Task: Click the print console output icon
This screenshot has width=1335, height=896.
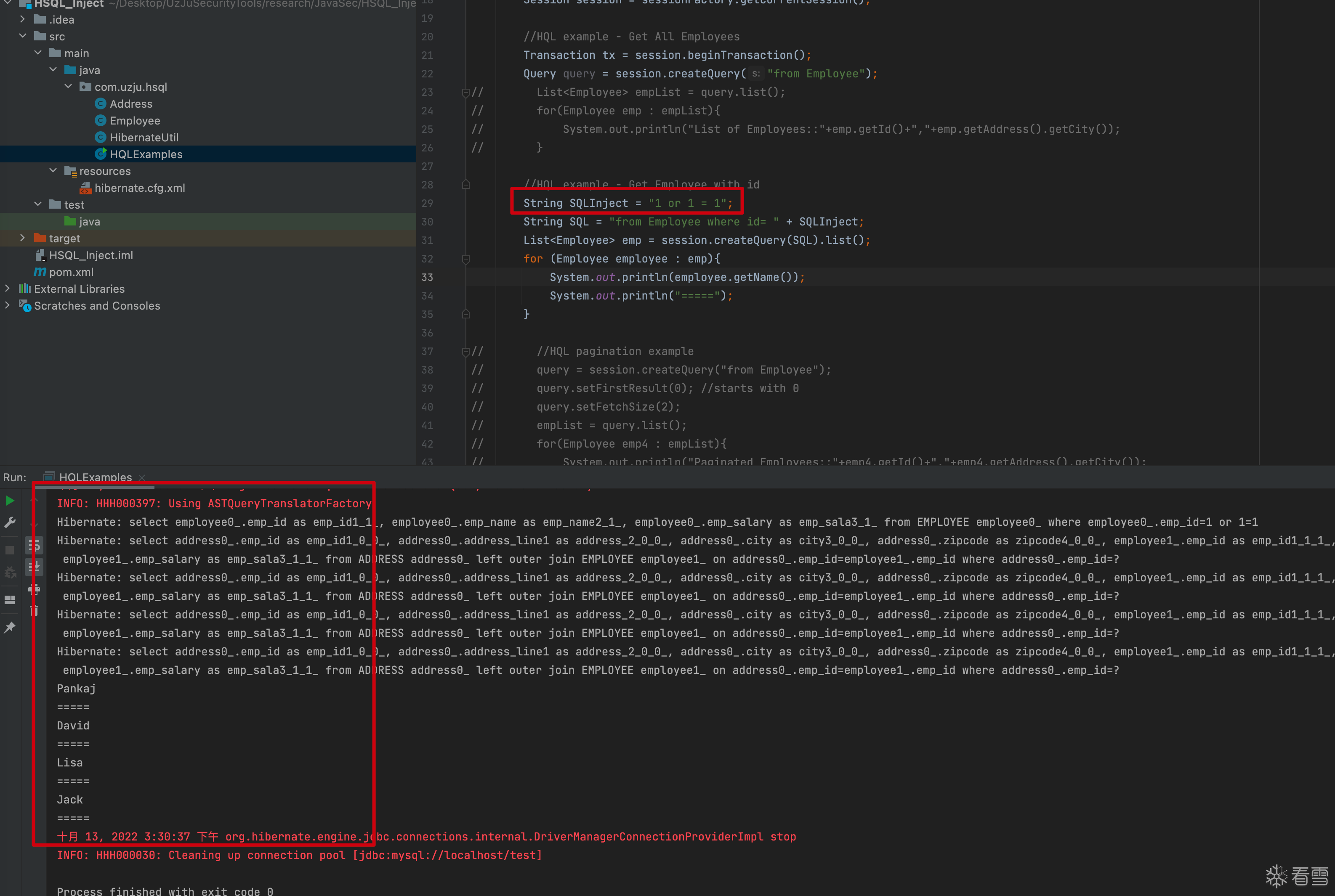Action: coord(35,589)
